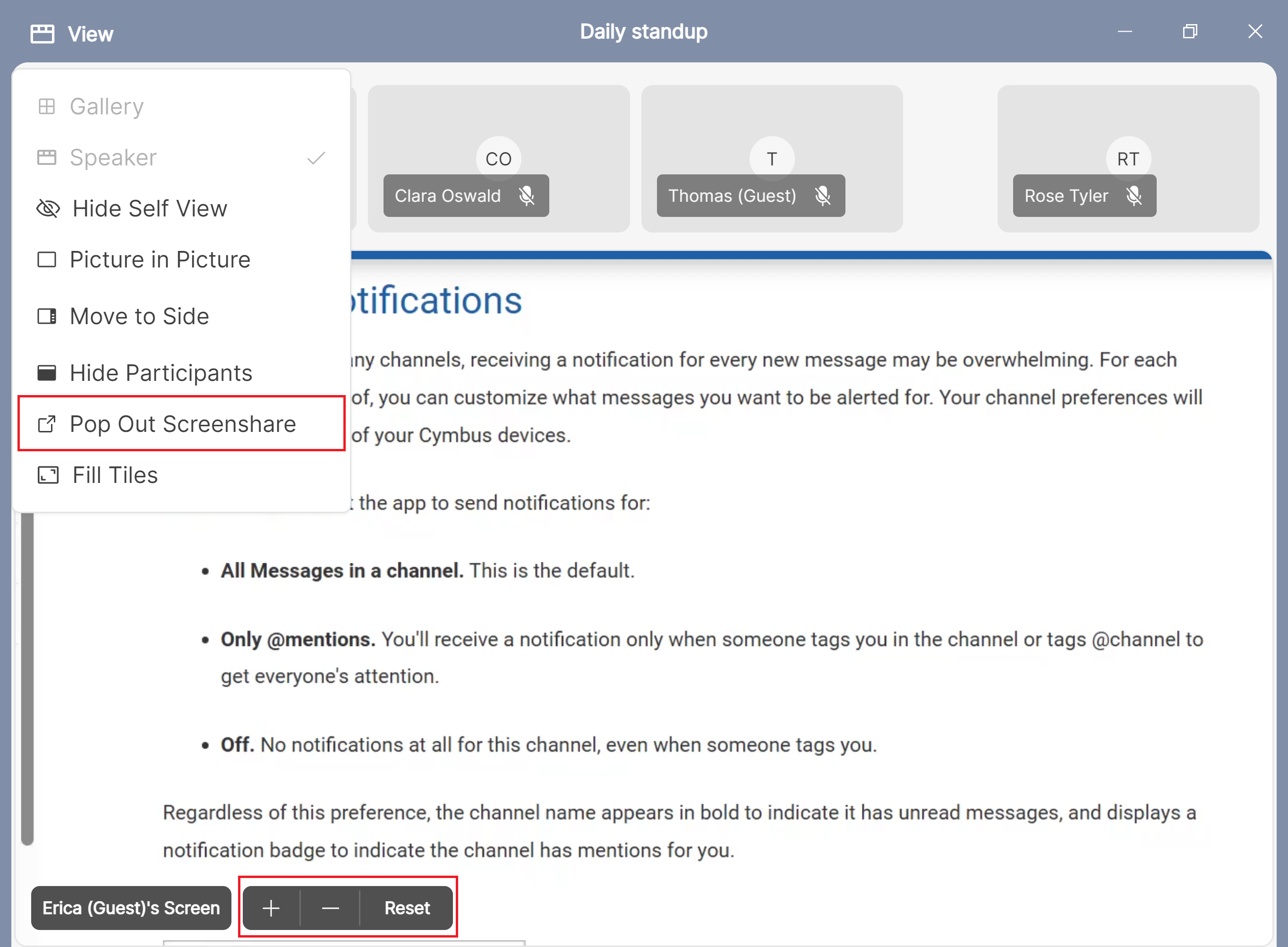Click the Fill Tiles expand icon
1288x947 pixels.
pyautogui.click(x=48, y=475)
